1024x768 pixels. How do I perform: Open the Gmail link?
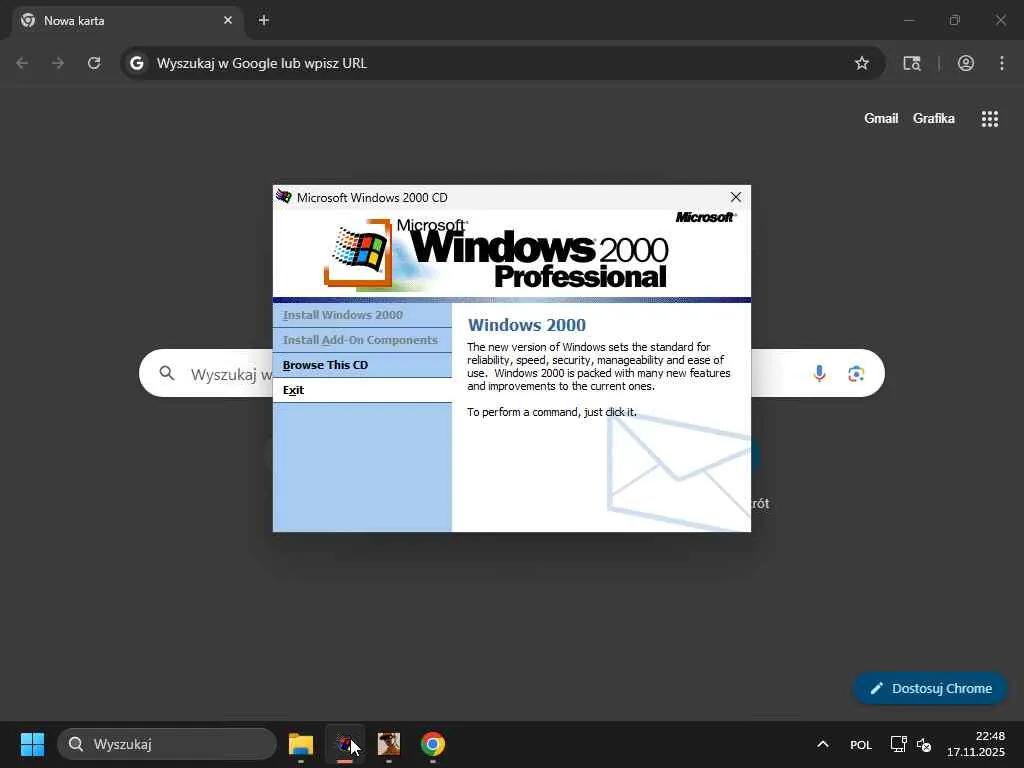point(881,118)
